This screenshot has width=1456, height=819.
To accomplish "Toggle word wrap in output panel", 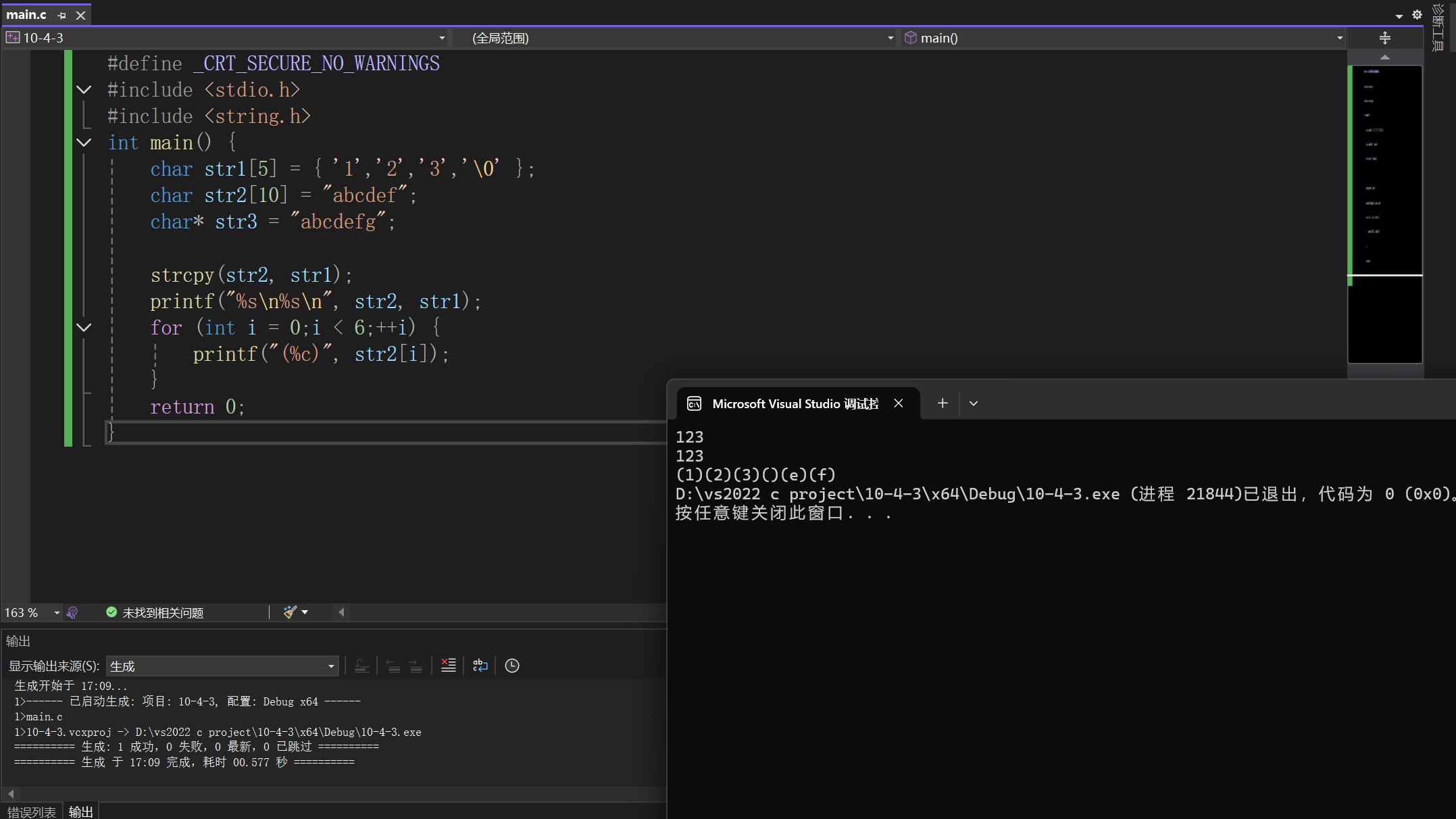I will click(x=480, y=666).
